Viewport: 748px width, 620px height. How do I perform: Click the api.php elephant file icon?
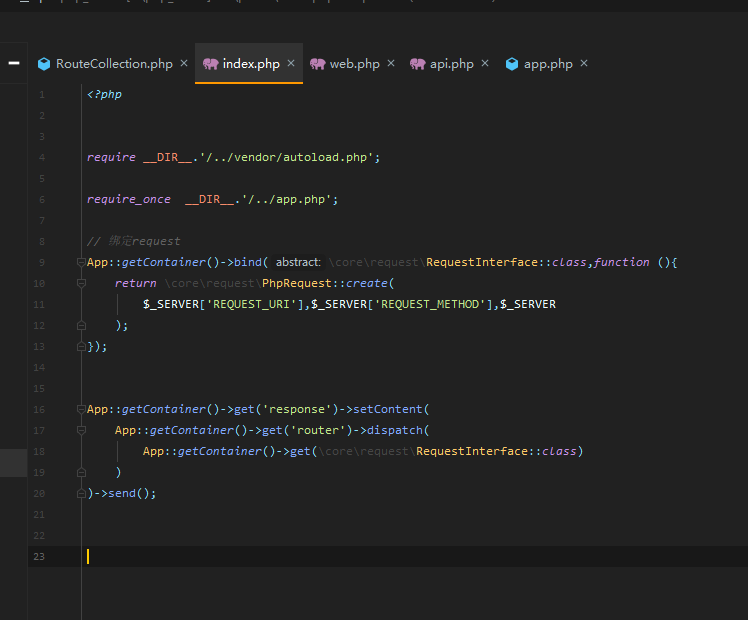click(417, 64)
